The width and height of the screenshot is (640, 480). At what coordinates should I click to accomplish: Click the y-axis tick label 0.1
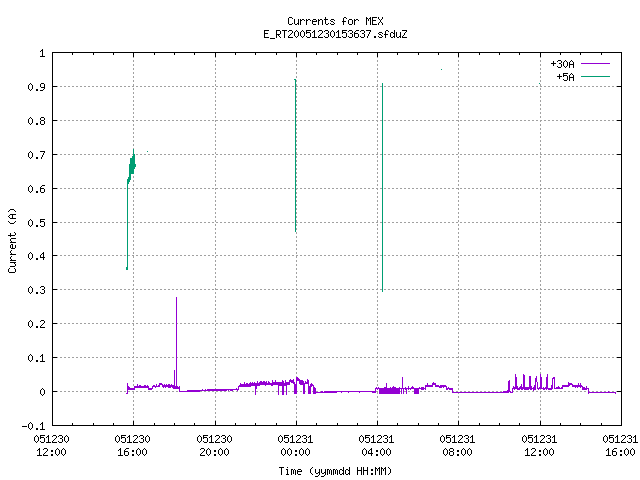click(36, 358)
